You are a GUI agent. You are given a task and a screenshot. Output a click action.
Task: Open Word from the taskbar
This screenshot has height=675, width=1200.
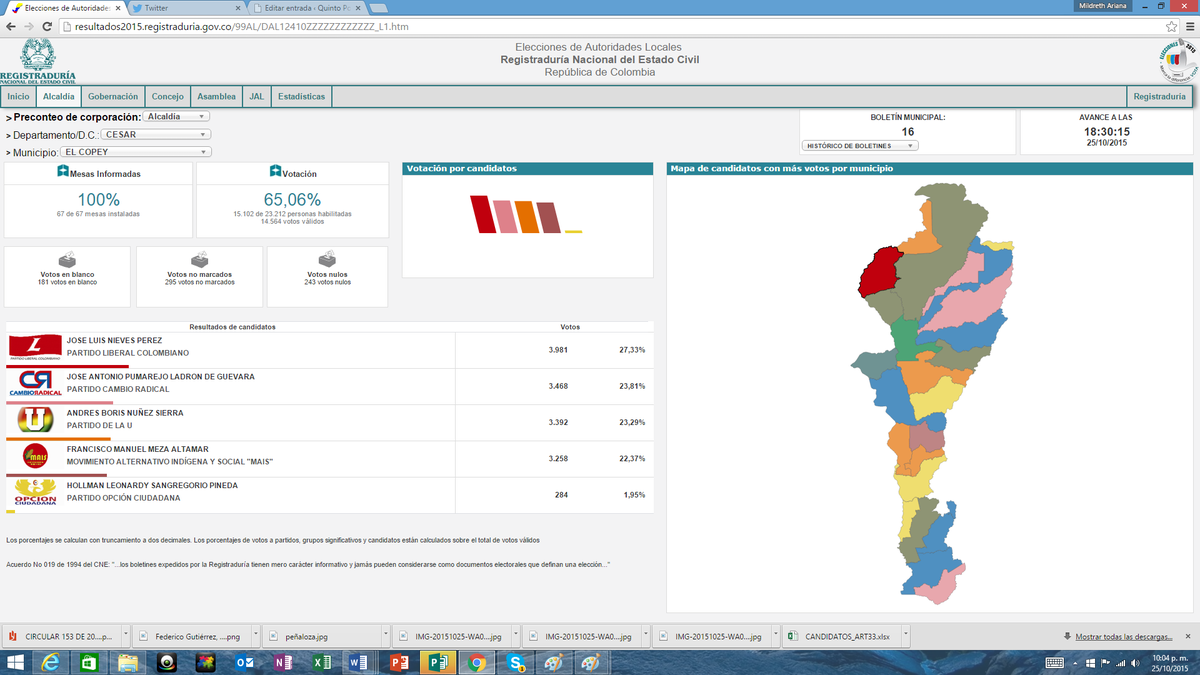(360, 663)
